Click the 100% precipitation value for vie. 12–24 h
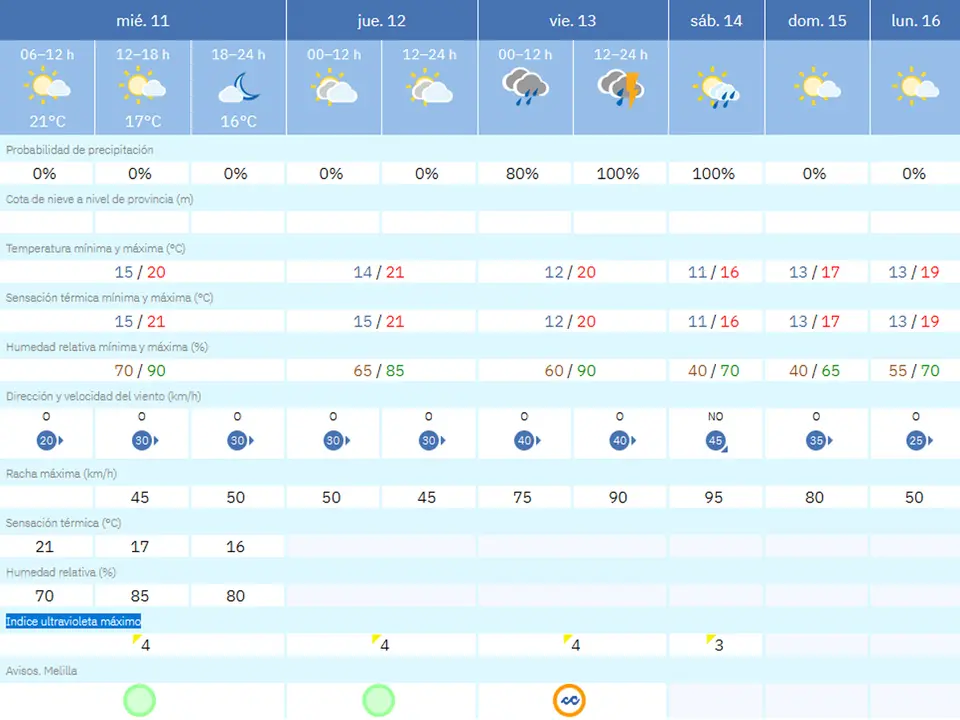Screen dimensions: 960x720 (x=618, y=173)
